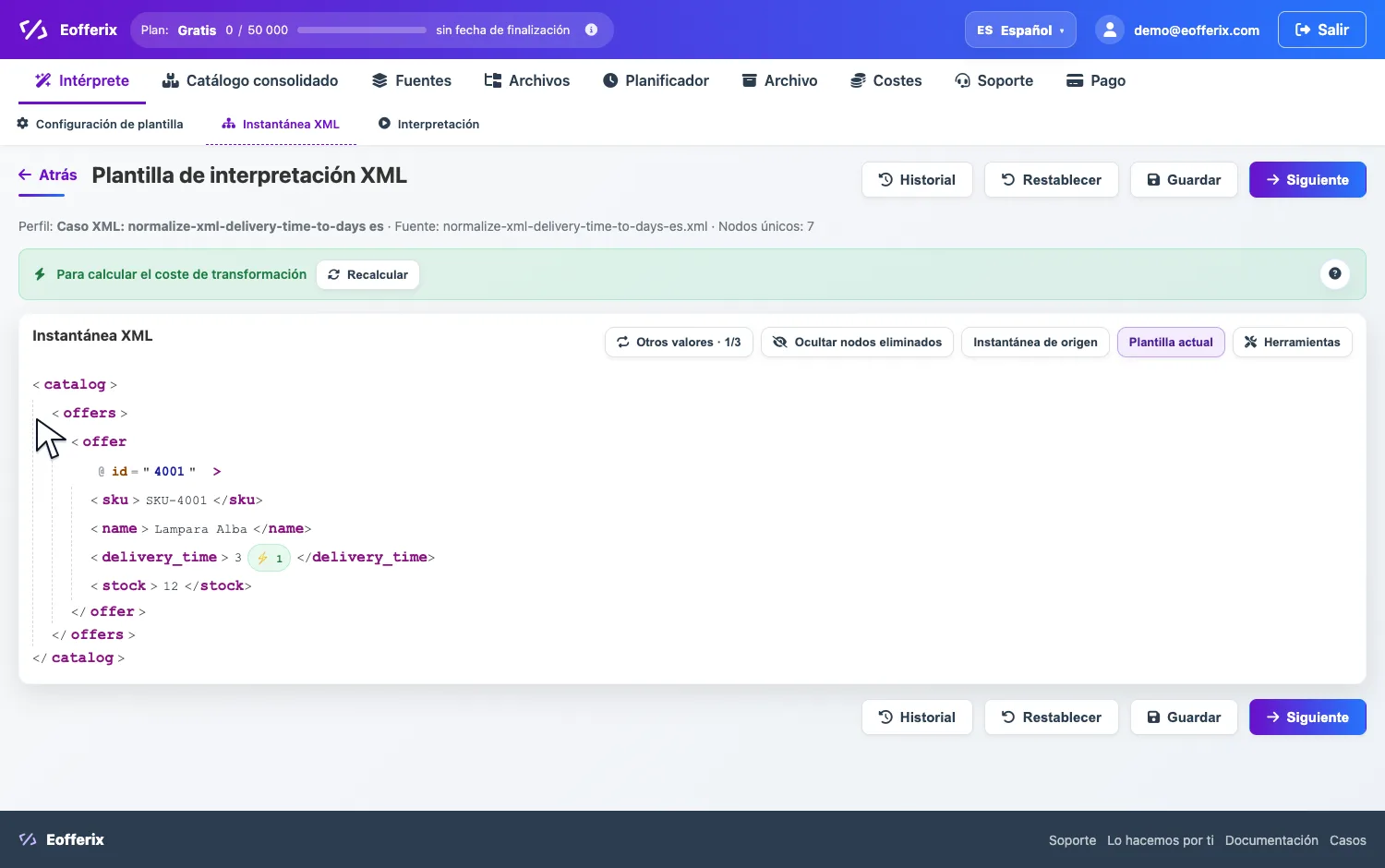Open Documentación footer link
The width and height of the screenshot is (1385, 868).
pos(1271,840)
